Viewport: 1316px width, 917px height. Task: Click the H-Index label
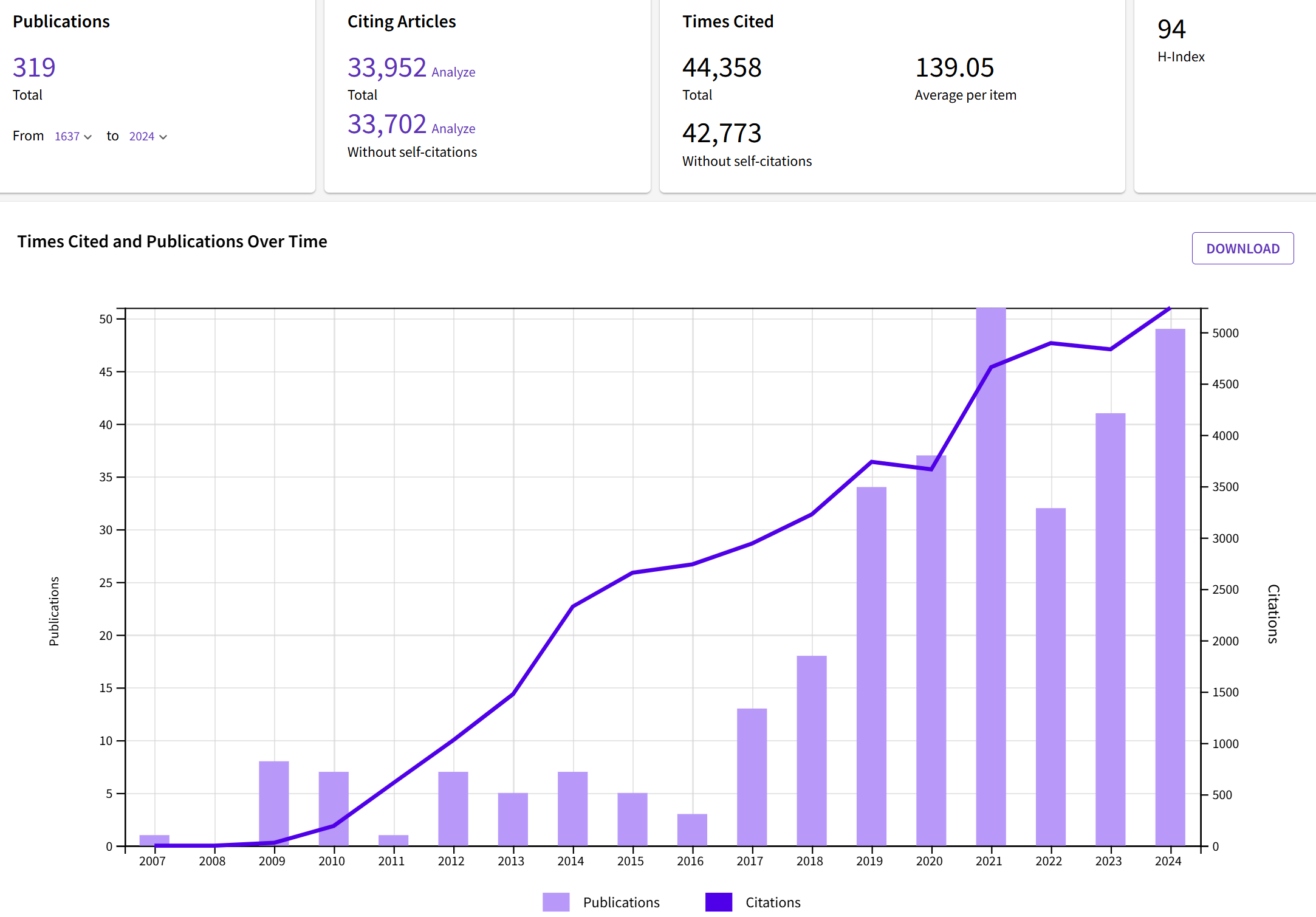point(1181,57)
